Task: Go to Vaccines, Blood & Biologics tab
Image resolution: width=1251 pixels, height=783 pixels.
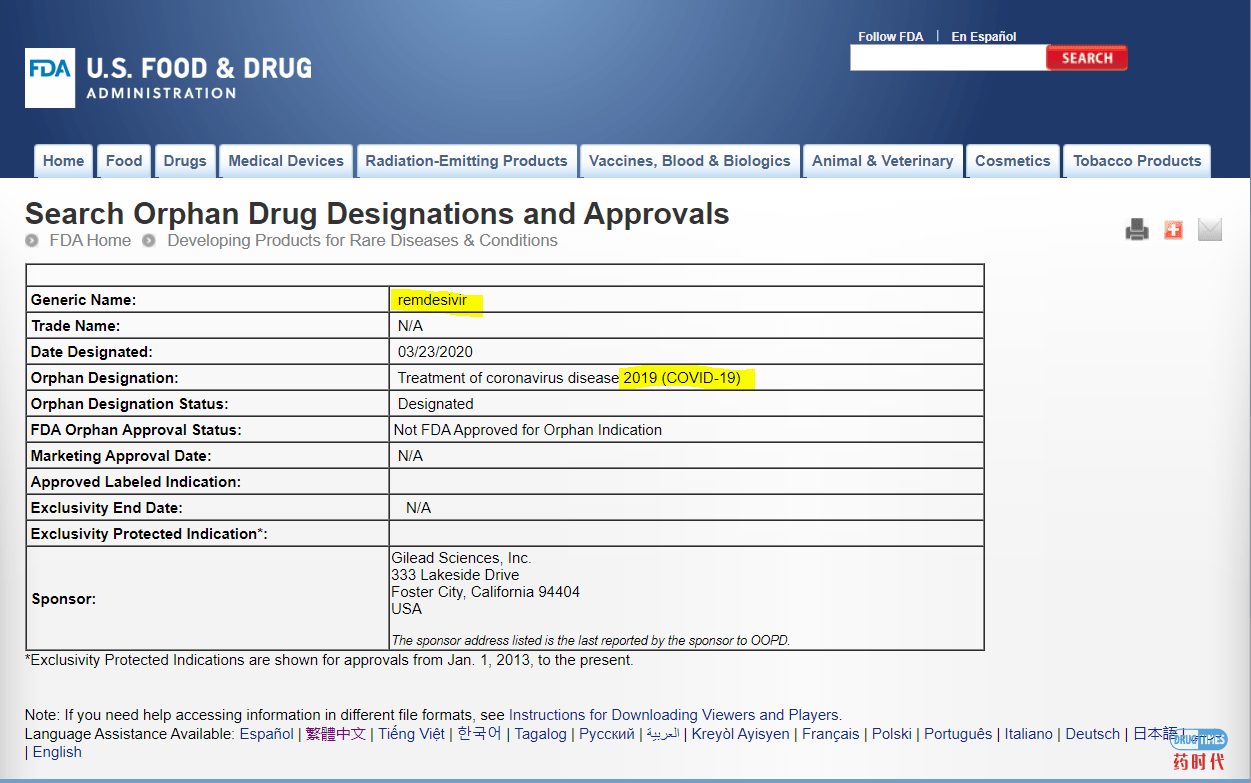Action: tap(689, 161)
